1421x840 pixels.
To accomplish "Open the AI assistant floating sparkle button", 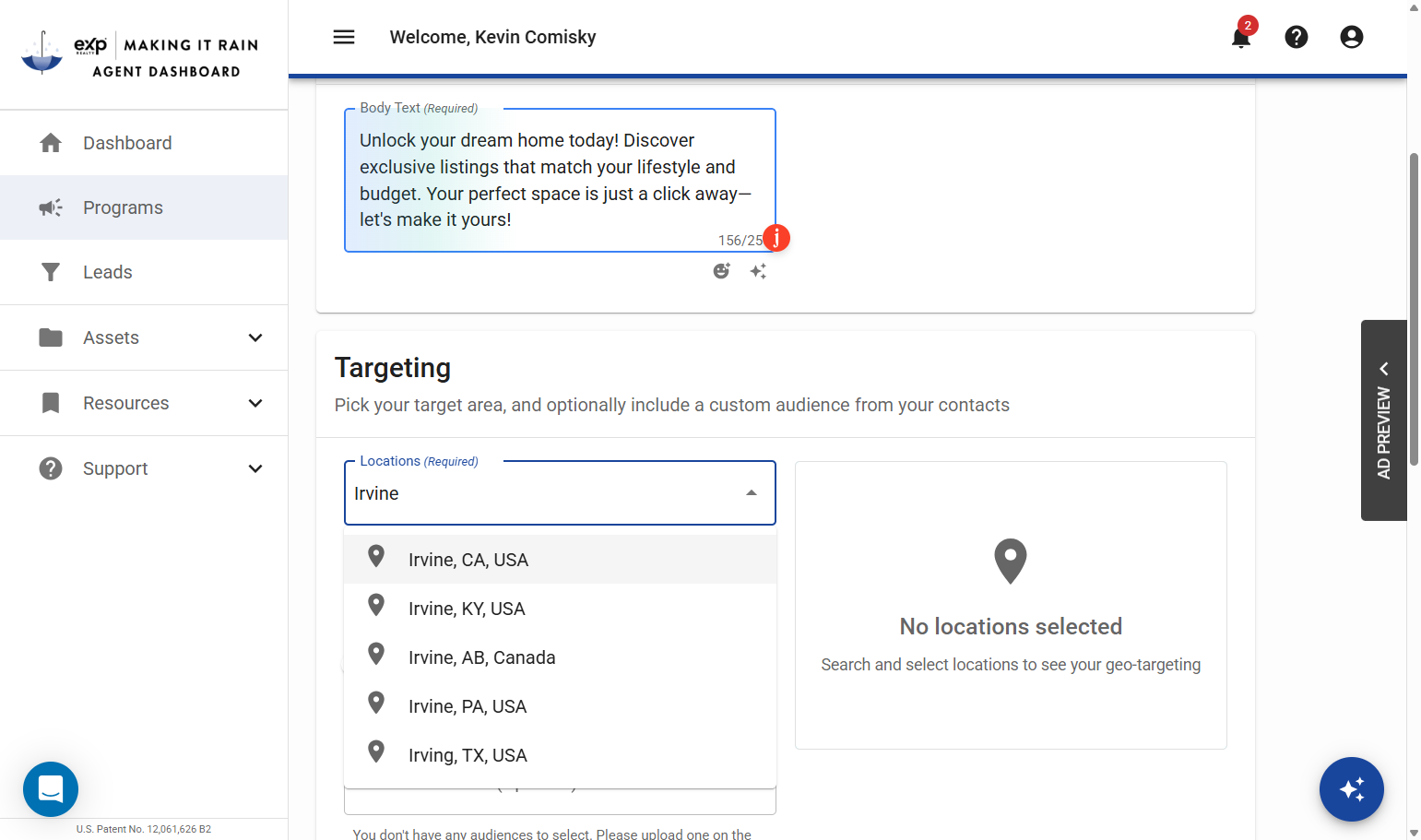I will click(1352, 789).
